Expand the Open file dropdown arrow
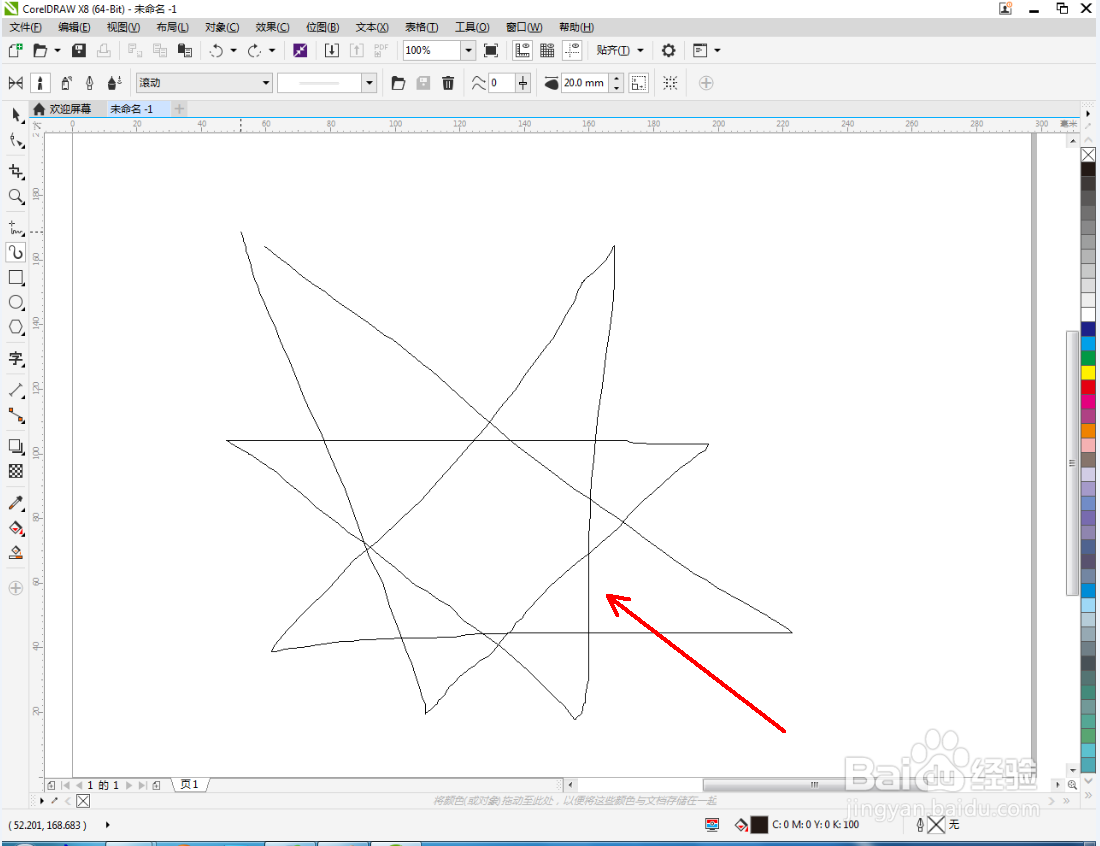 58,51
